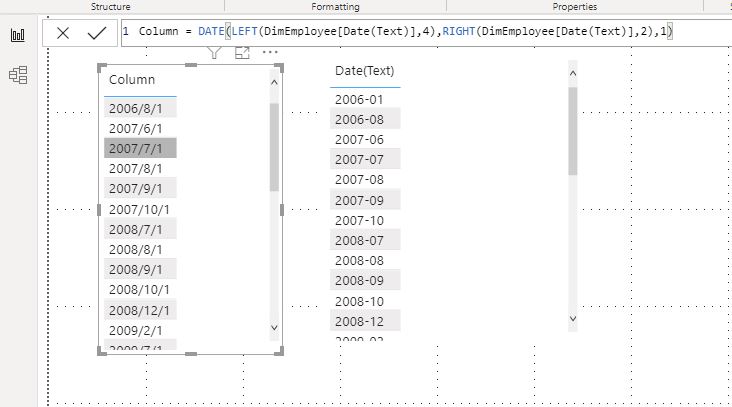The height and width of the screenshot is (407, 732).
Task: Cancel the formula with the X icon
Action: click(x=63, y=33)
